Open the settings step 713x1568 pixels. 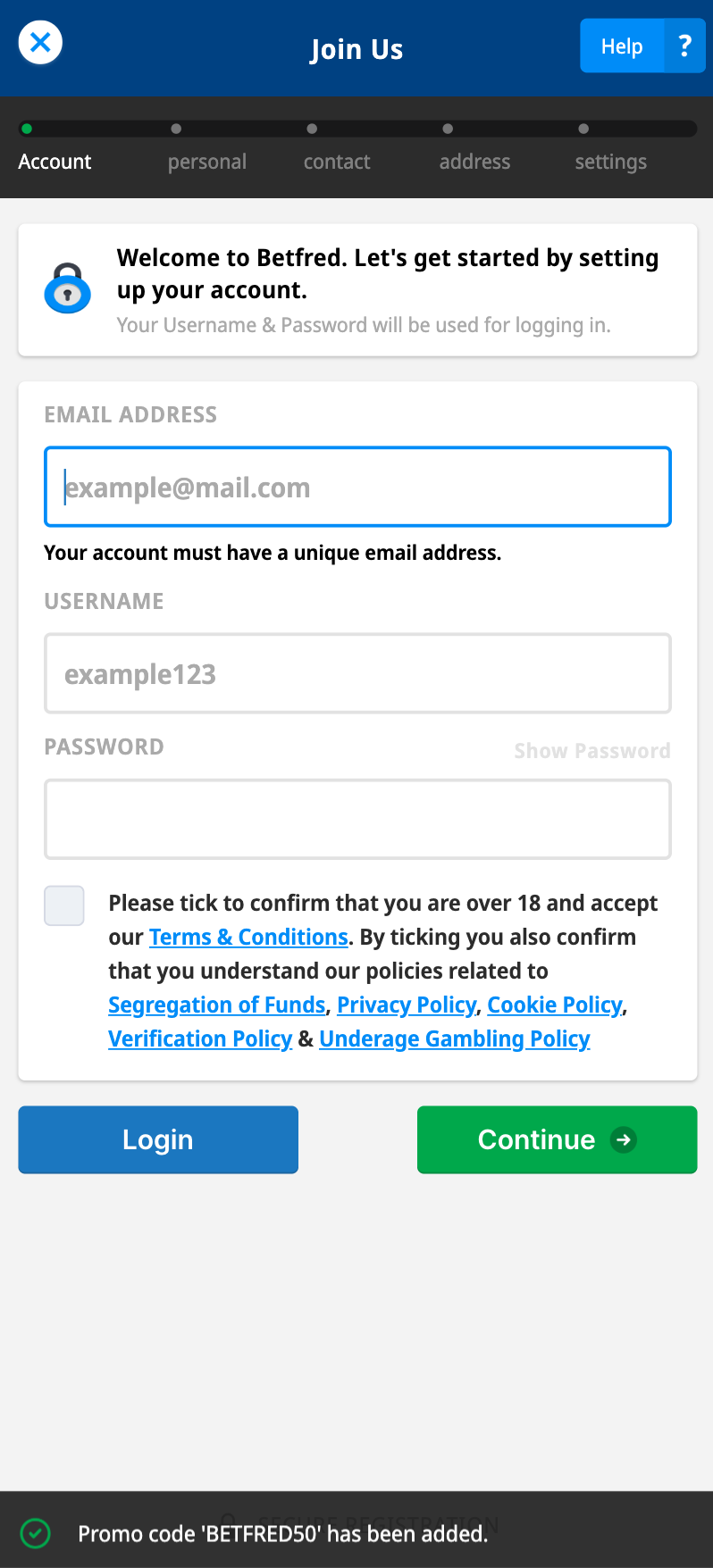[610, 162]
